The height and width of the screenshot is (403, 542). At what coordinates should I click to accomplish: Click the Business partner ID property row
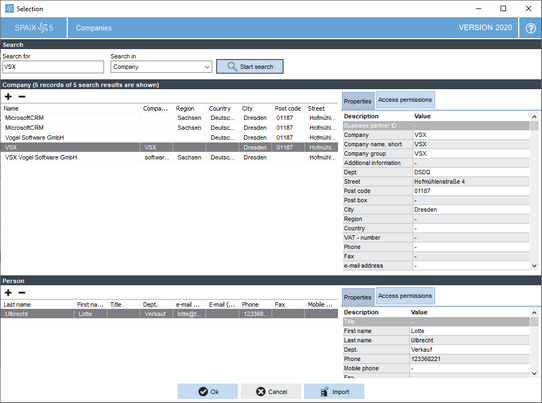tap(436, 126)
